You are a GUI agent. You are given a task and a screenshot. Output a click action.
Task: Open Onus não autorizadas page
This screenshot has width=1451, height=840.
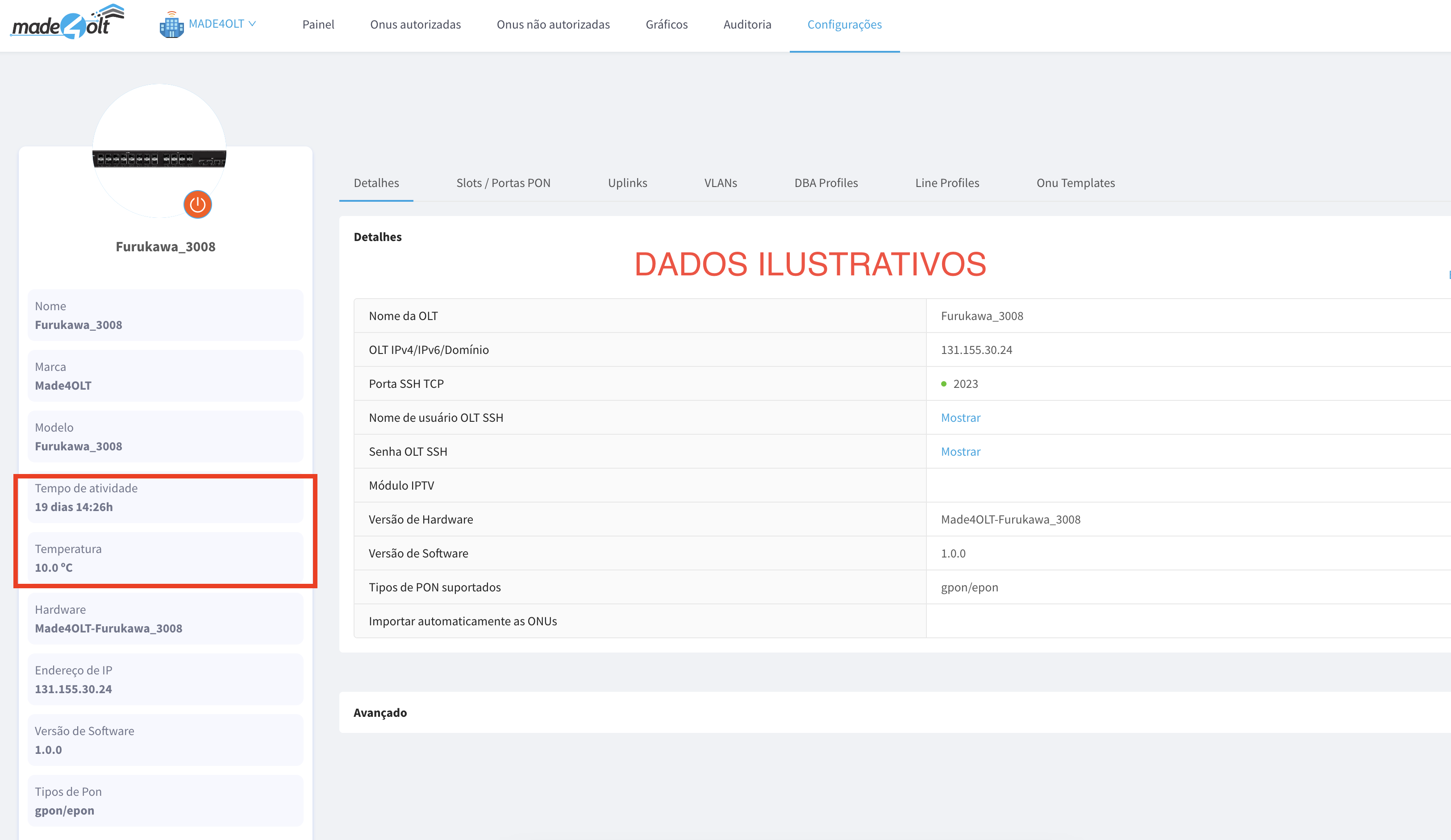(553, 24)
